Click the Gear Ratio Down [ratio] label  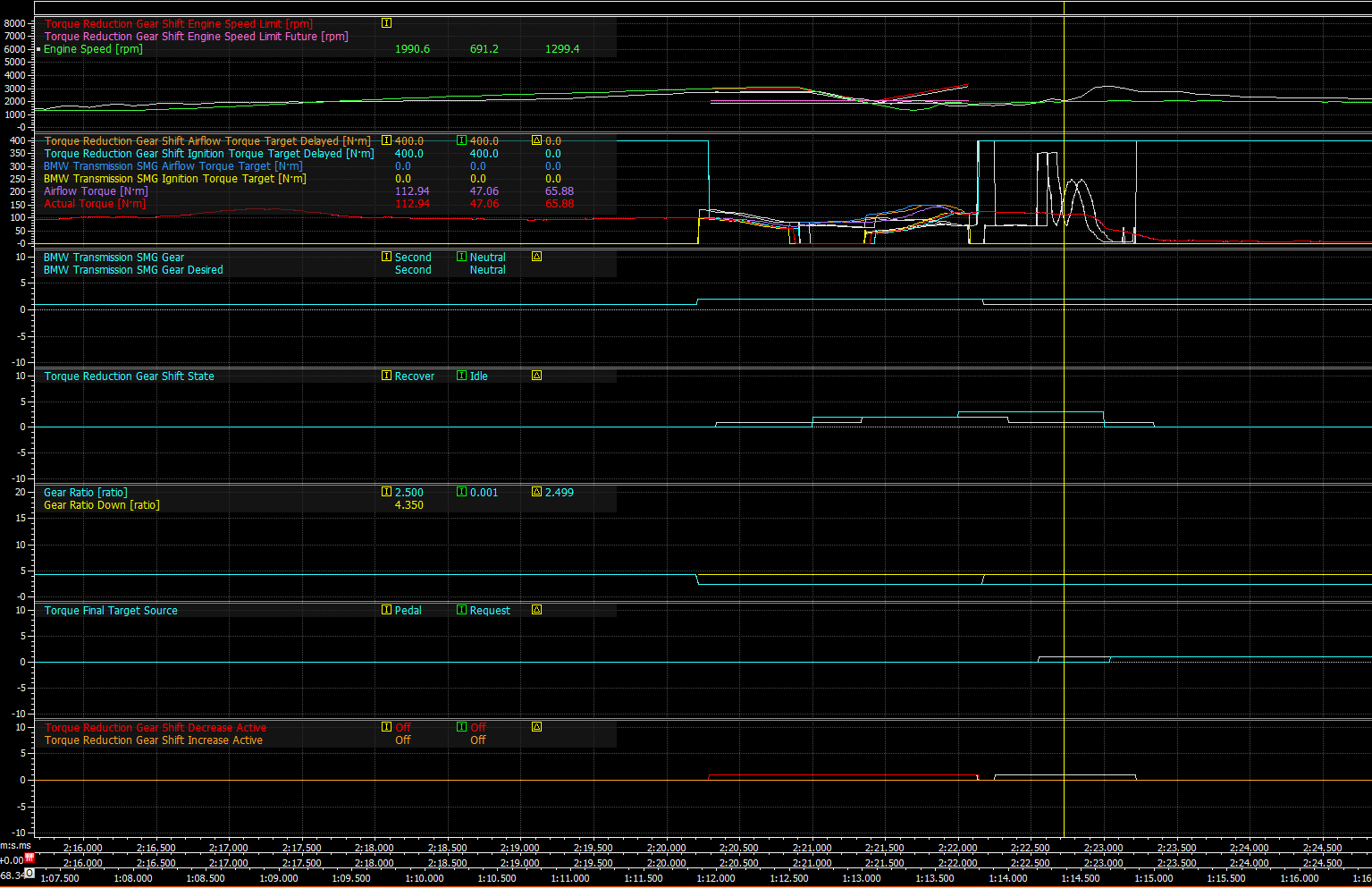[102, 505]
